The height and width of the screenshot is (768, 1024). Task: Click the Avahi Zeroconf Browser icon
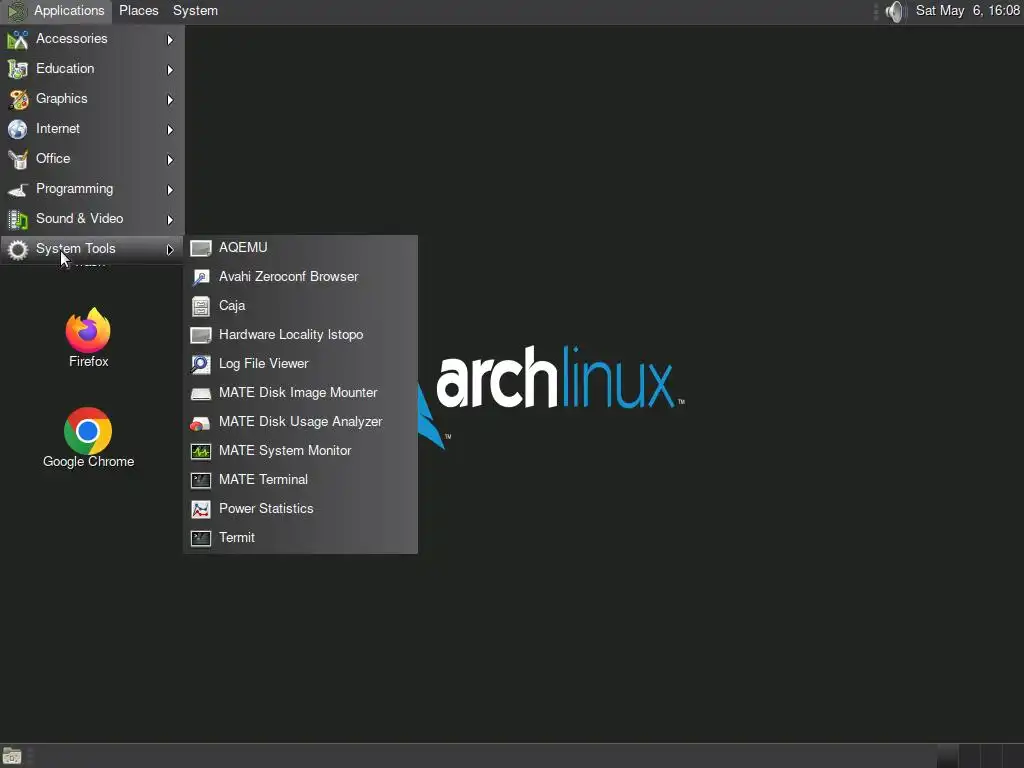(200, 277)
